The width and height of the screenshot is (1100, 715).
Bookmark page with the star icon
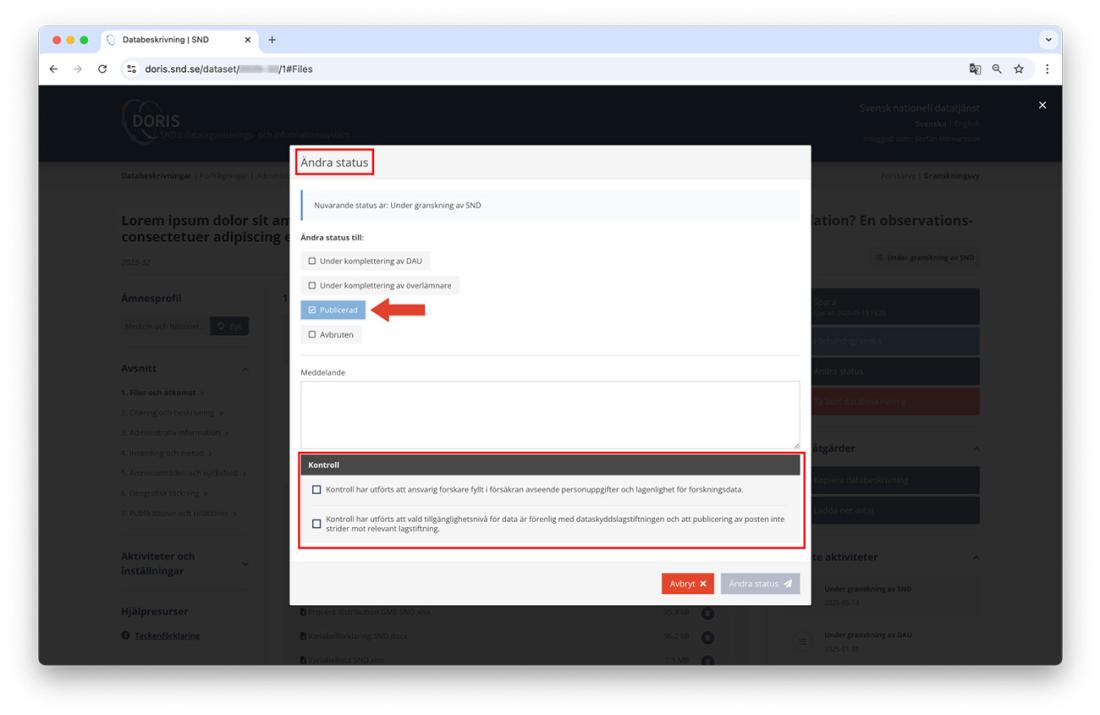click(x=1021, y=69)
